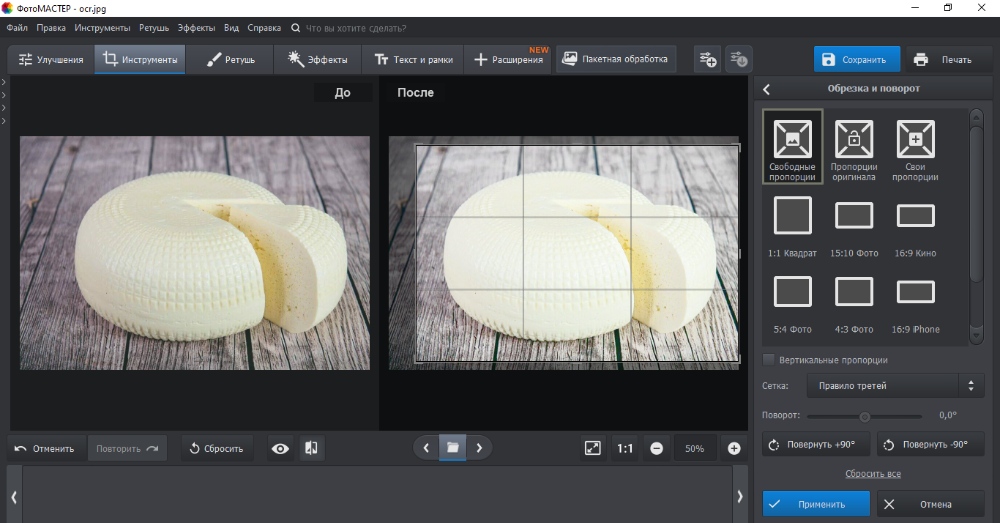The height and width of the screenshot is (523, 1000).
Task: Go back from Обрезка и поворот panel
Action: click(767, 89)
